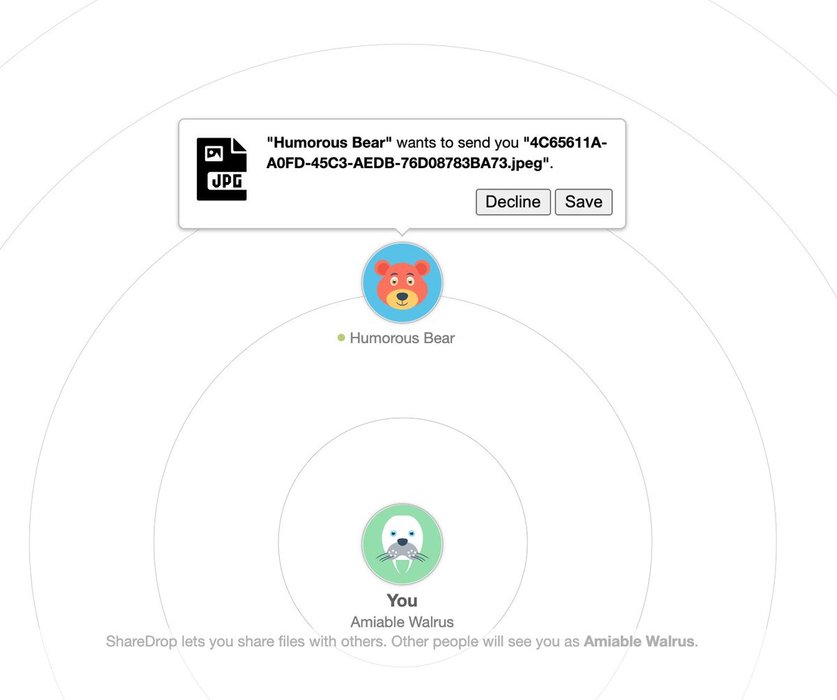The image size is (837, 700).
Task: Click the Humorous Bear avatar
Action: pyautogui.click(x=402, y=282)
